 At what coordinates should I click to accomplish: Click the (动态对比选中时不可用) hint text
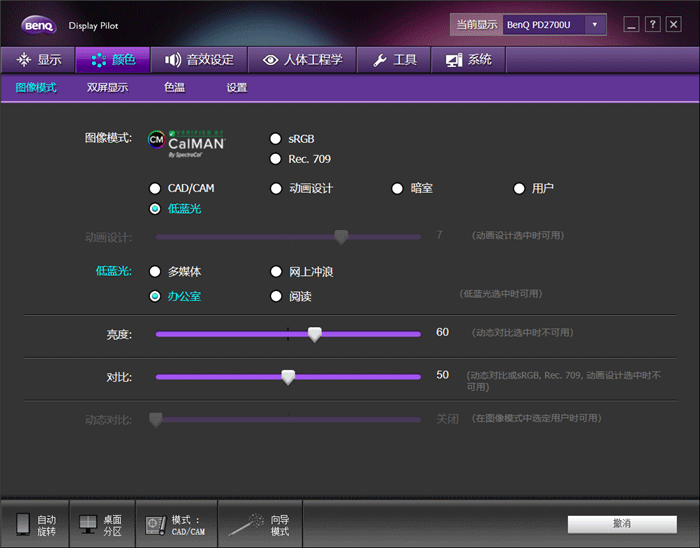(x=522, y=332)
